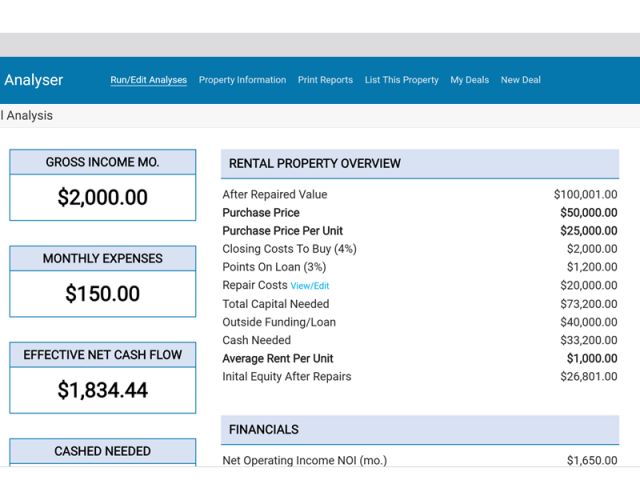Screen dimensions: 640x480
Task: Click the $100,001.00 After Repaired Value amount
Action: (585, 195)
